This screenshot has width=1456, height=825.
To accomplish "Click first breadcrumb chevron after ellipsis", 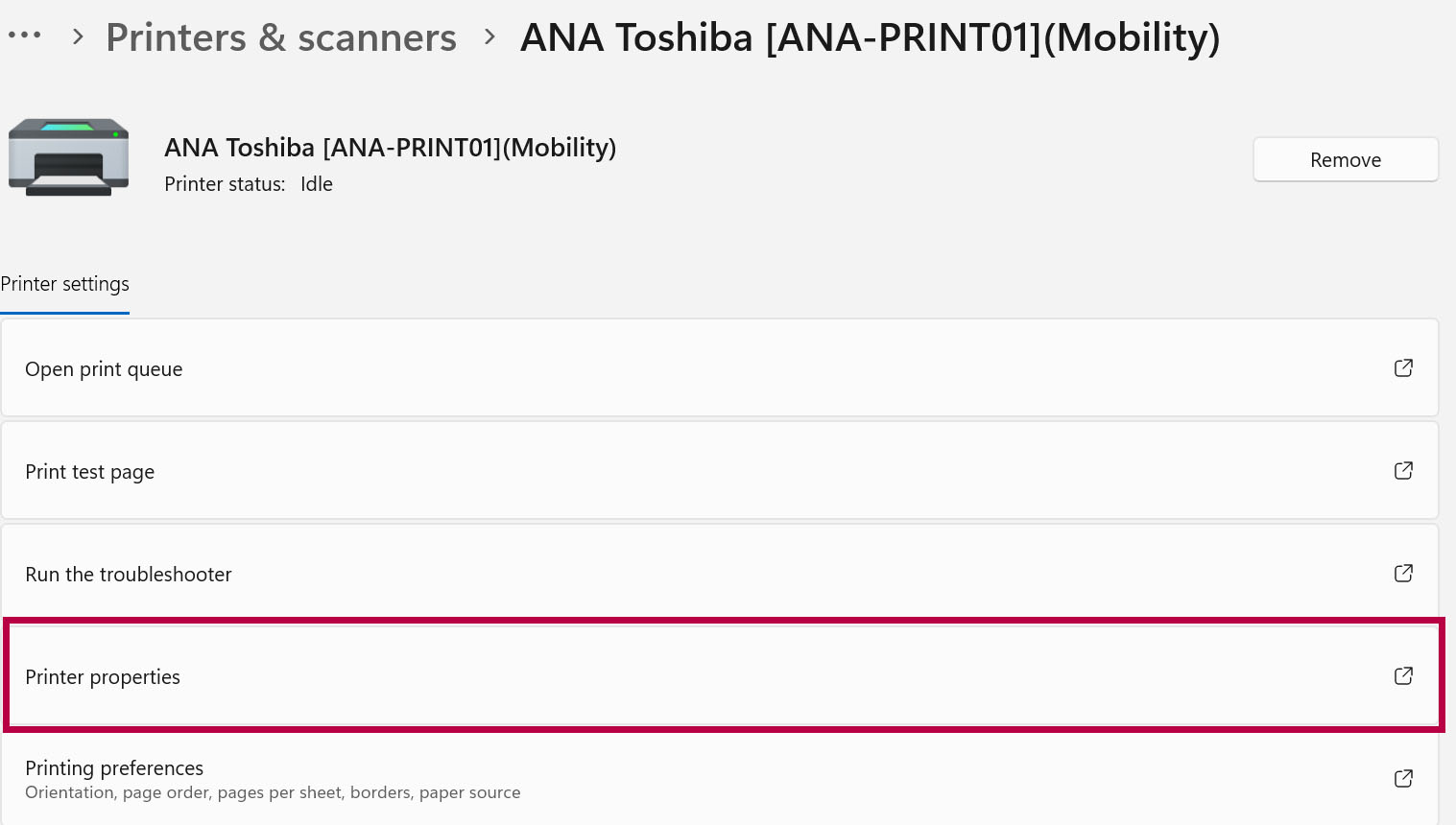I will [x=79, y=37].
